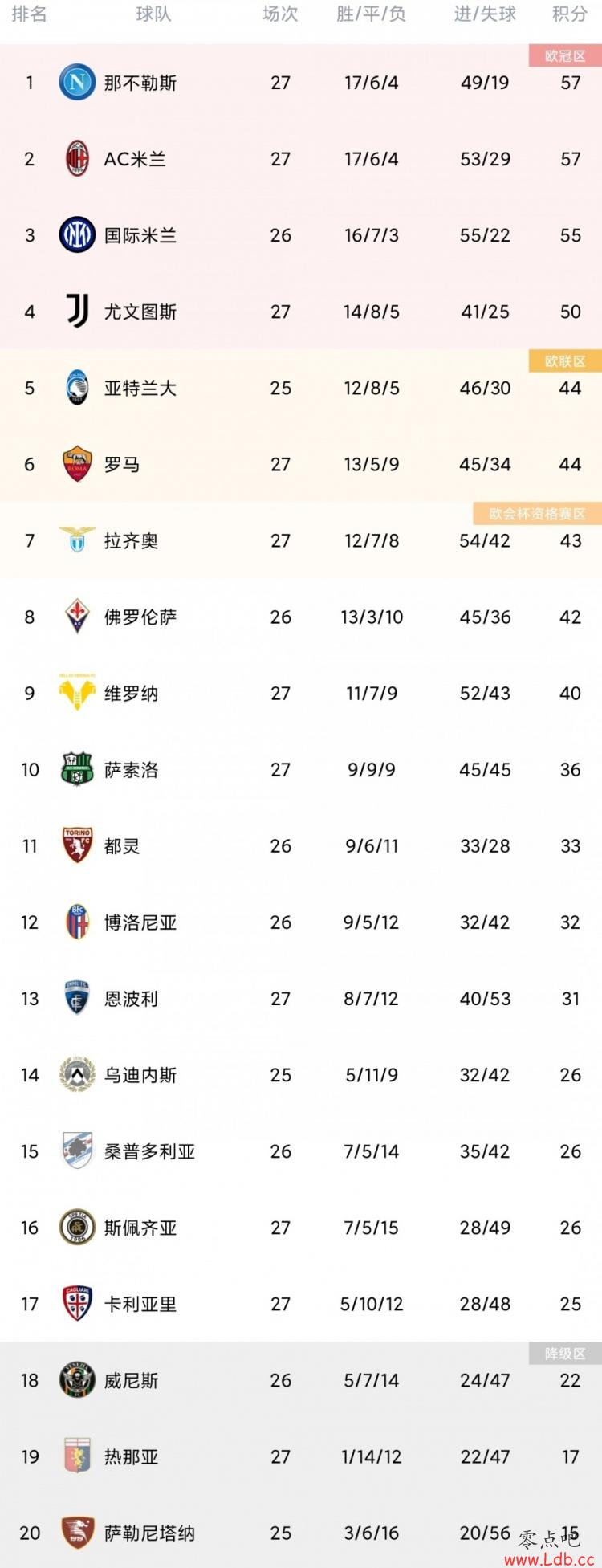
Task: Open the 萨索洛 team name row
Action: pyautogui.click(x=301, y=770)
